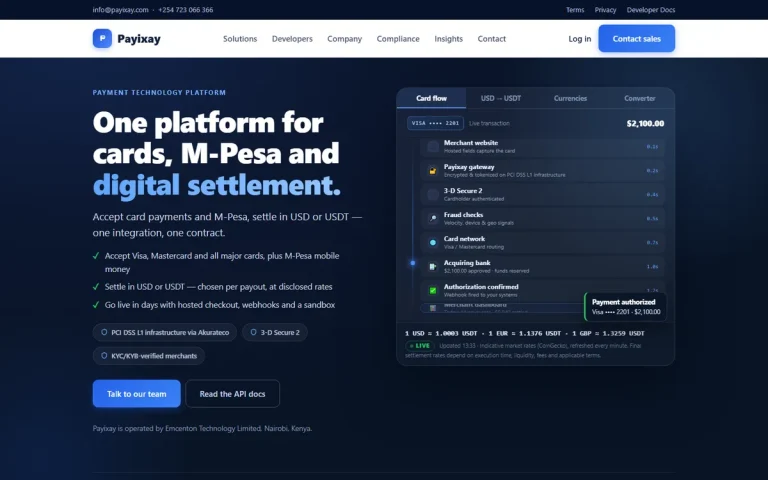Click the Read the API docs button
The image size is (768, 480).
click(x=232, y=393)
